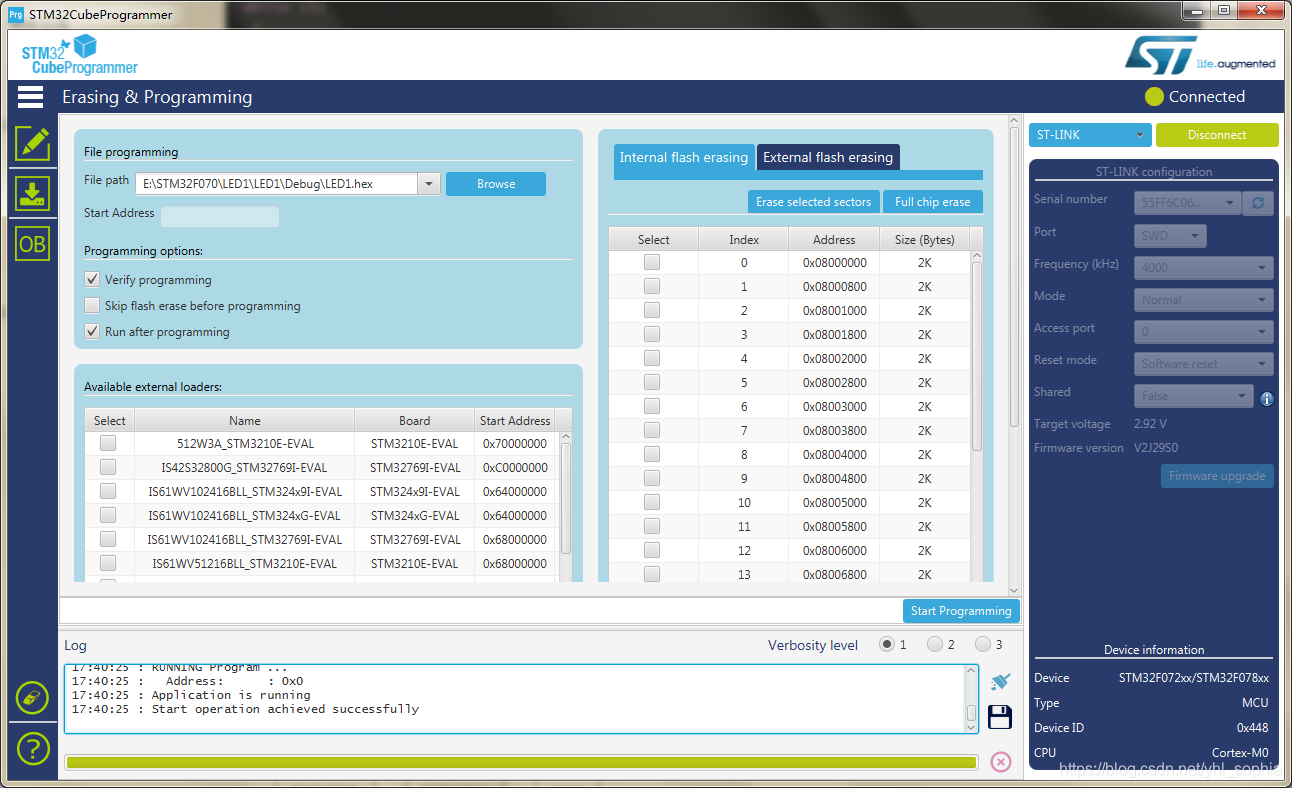Screen dimensions: 1292x788
Task: Enable Skip flash erase before programming
Action: 92,306
